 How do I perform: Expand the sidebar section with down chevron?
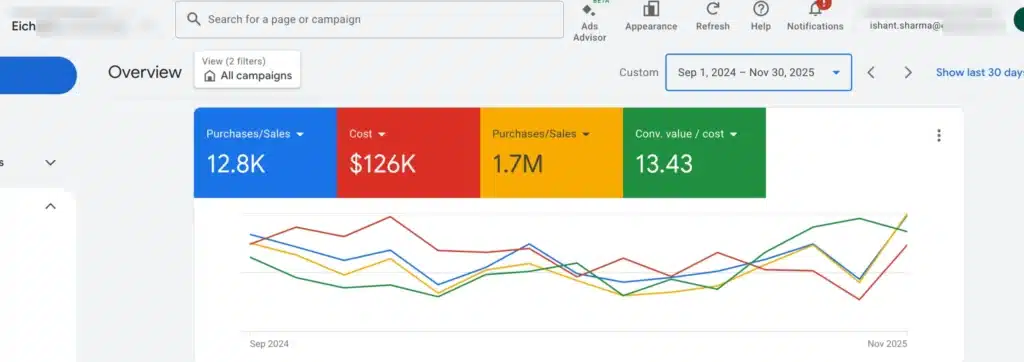[50, 163]
